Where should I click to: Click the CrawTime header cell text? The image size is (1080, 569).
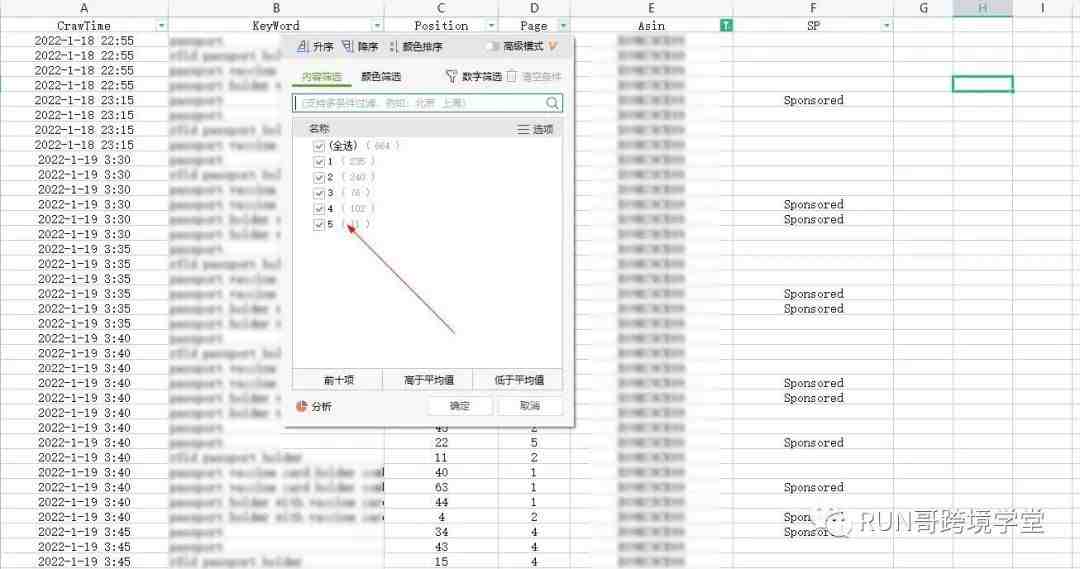[x=83, y=25]
